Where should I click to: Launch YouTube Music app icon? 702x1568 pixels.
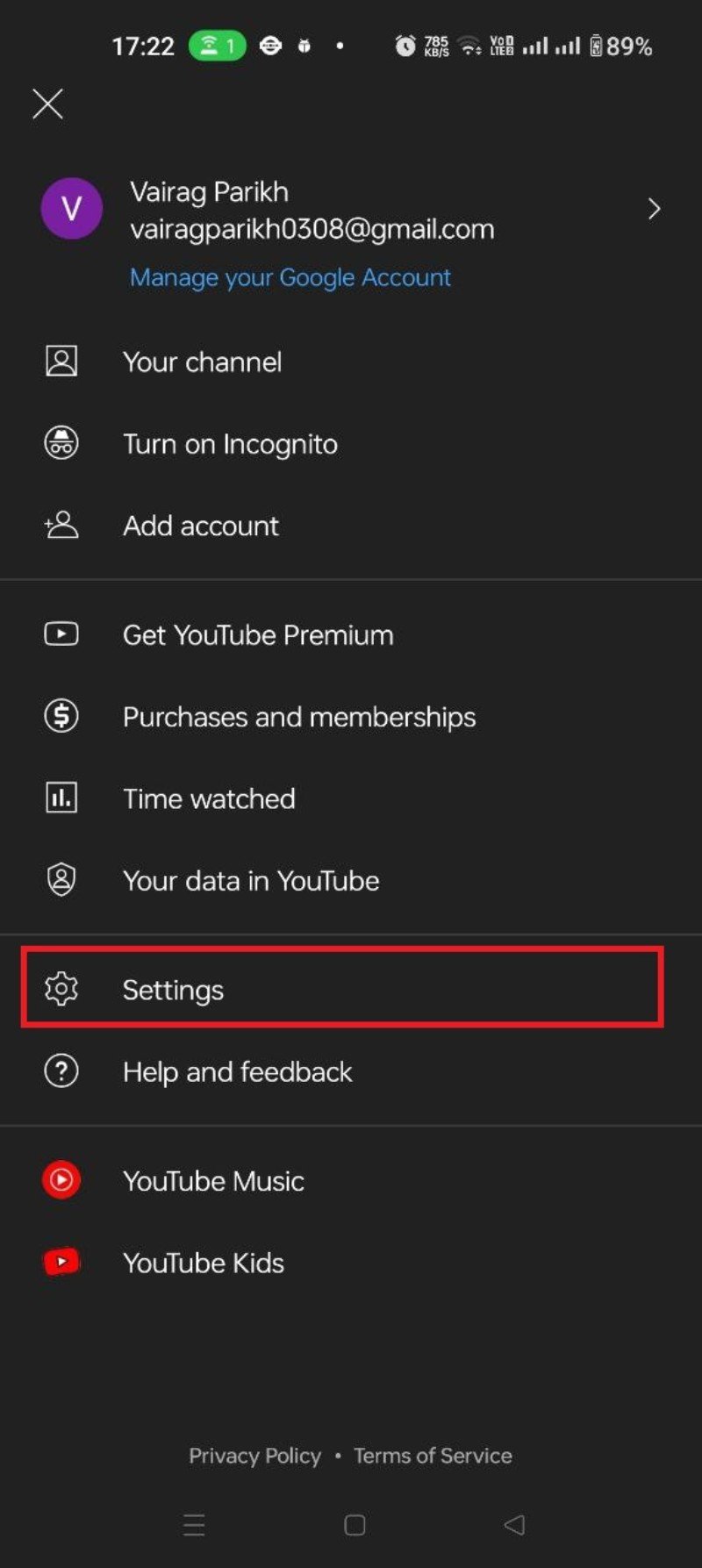61,1180
